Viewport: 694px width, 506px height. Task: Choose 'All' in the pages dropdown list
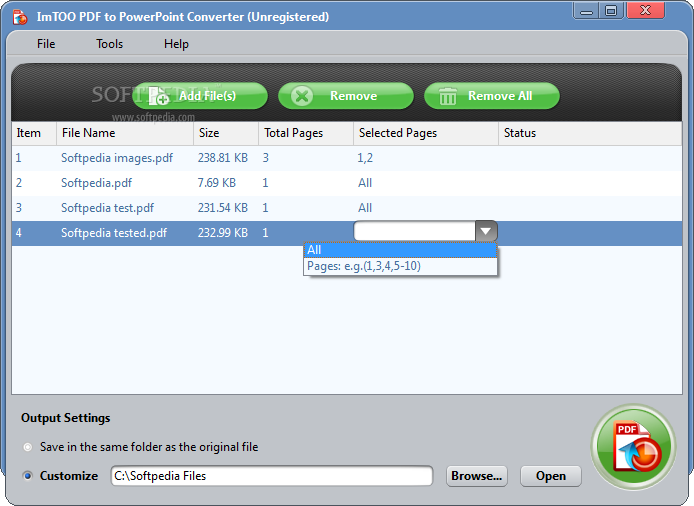[401, 250]
